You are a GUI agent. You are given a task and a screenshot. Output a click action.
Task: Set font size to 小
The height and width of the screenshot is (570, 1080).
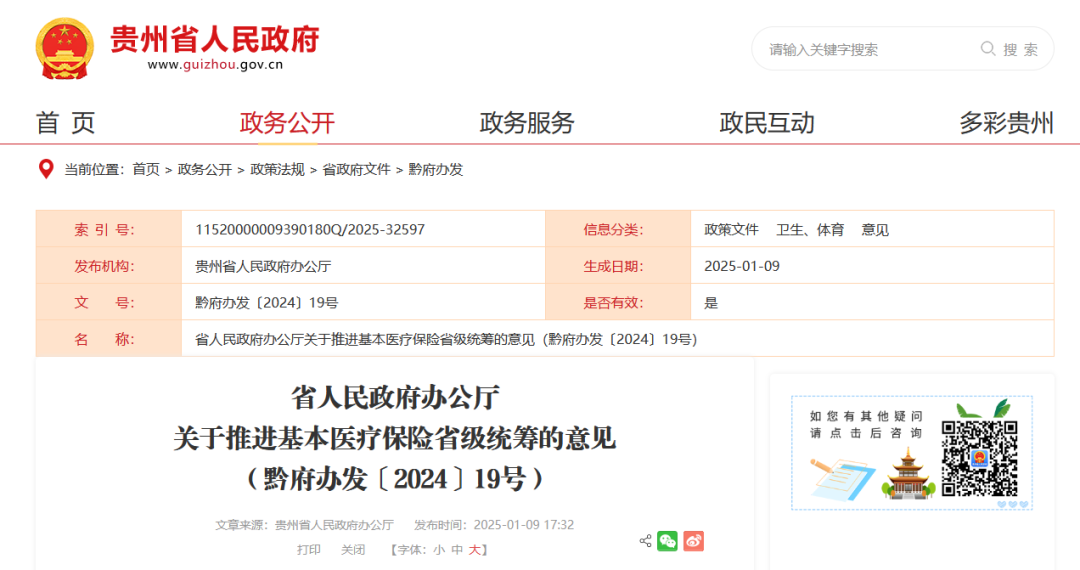coord(439,550)
